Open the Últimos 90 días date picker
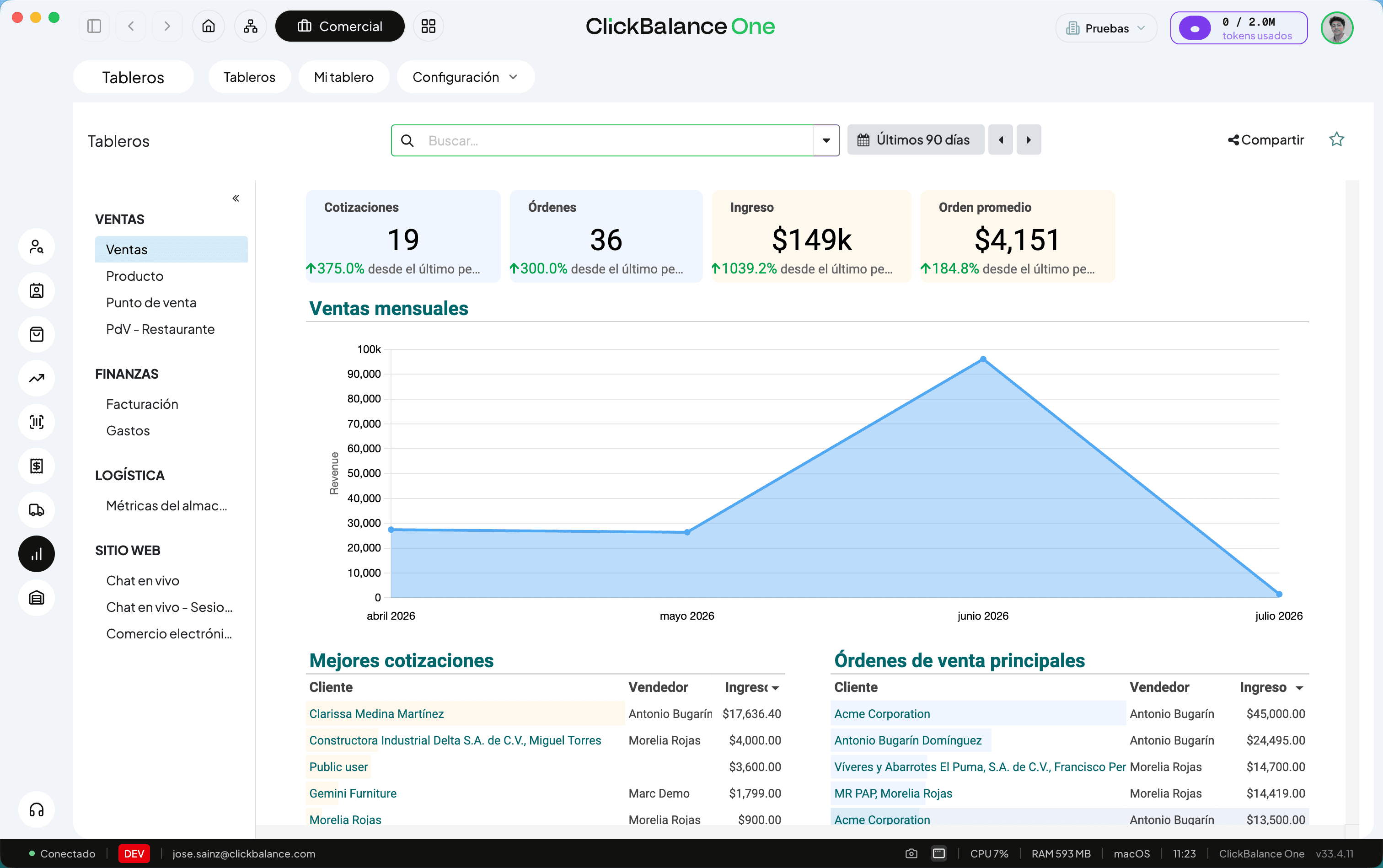The image size is (1383, 868). pos(915,140)
